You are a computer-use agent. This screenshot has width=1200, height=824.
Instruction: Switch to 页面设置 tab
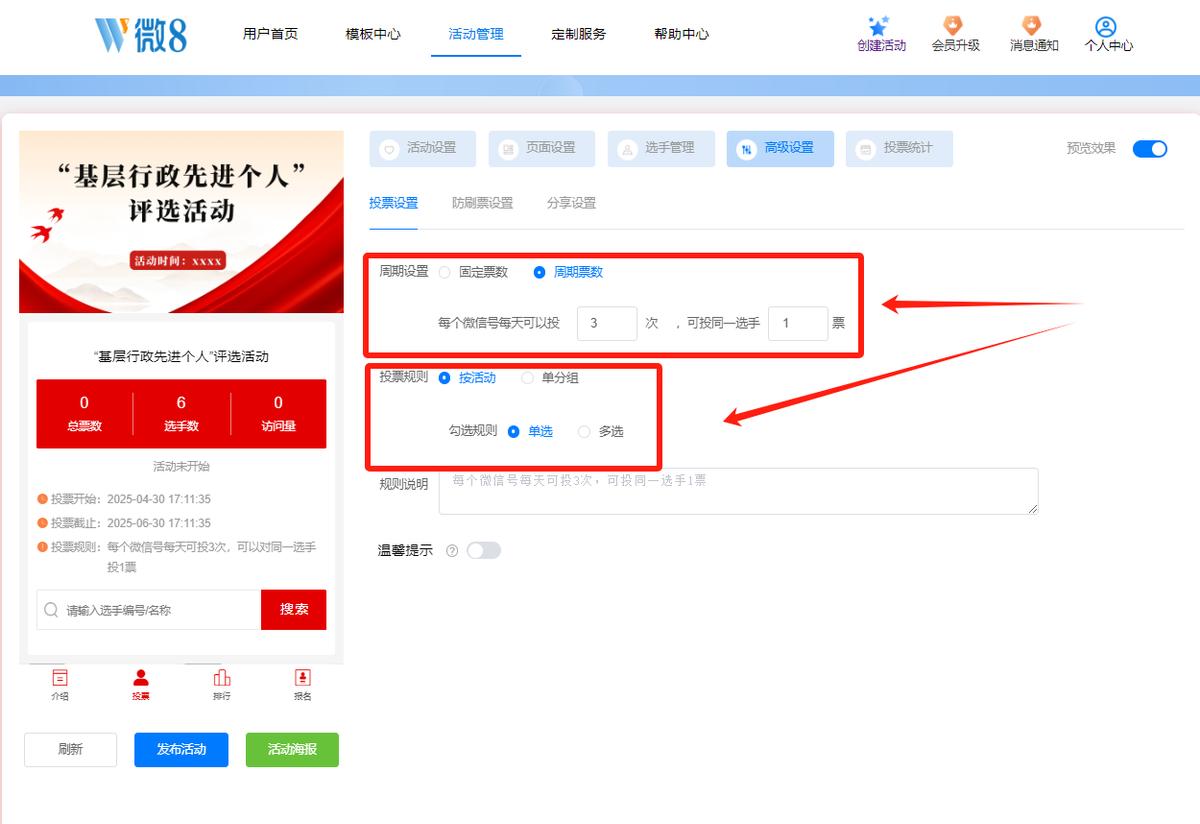[541, 148]
